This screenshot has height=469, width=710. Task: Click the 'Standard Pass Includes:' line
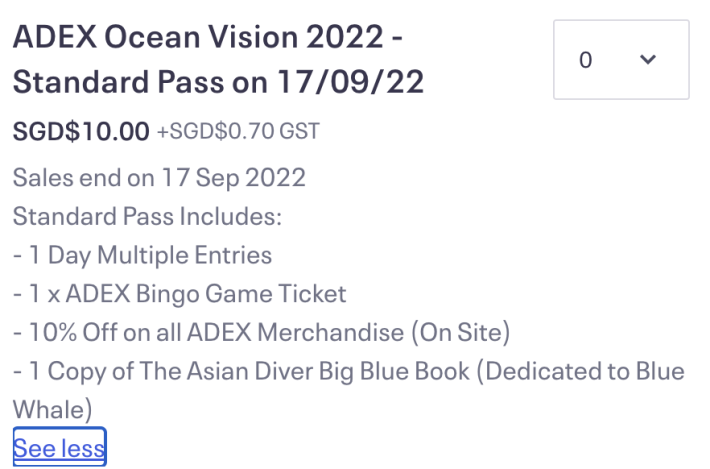[148, 216]
